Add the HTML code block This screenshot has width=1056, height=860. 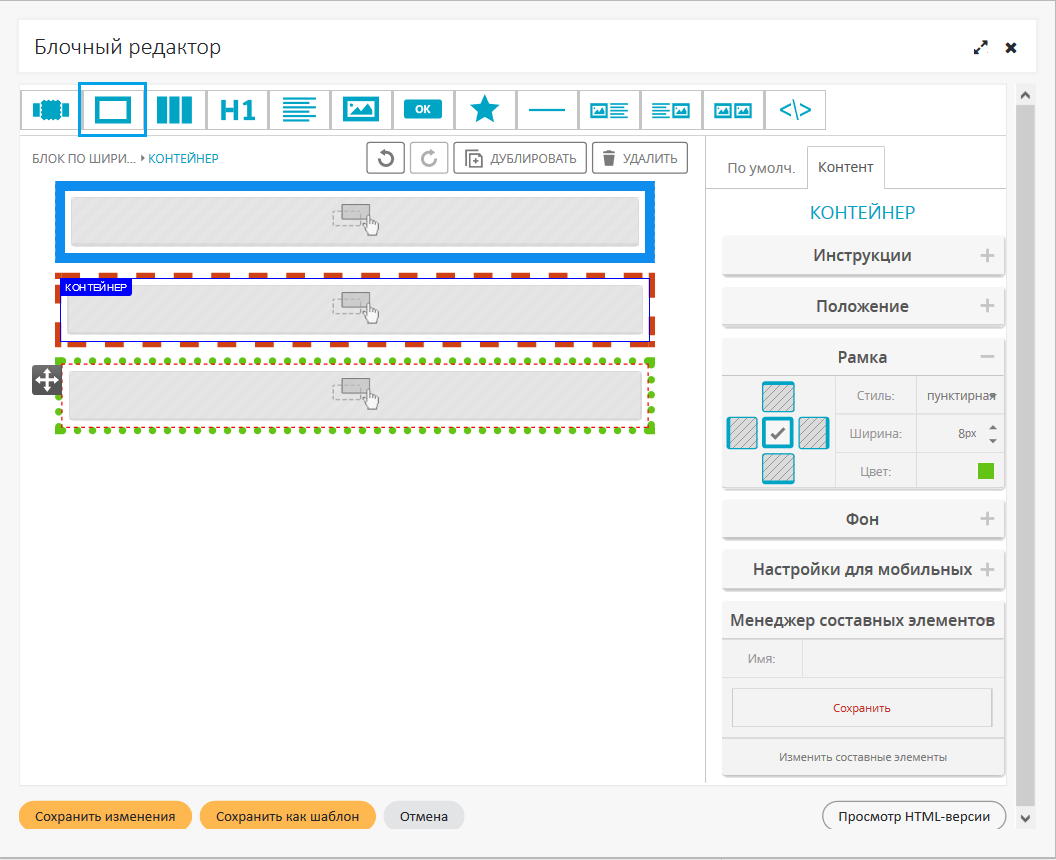795,110
